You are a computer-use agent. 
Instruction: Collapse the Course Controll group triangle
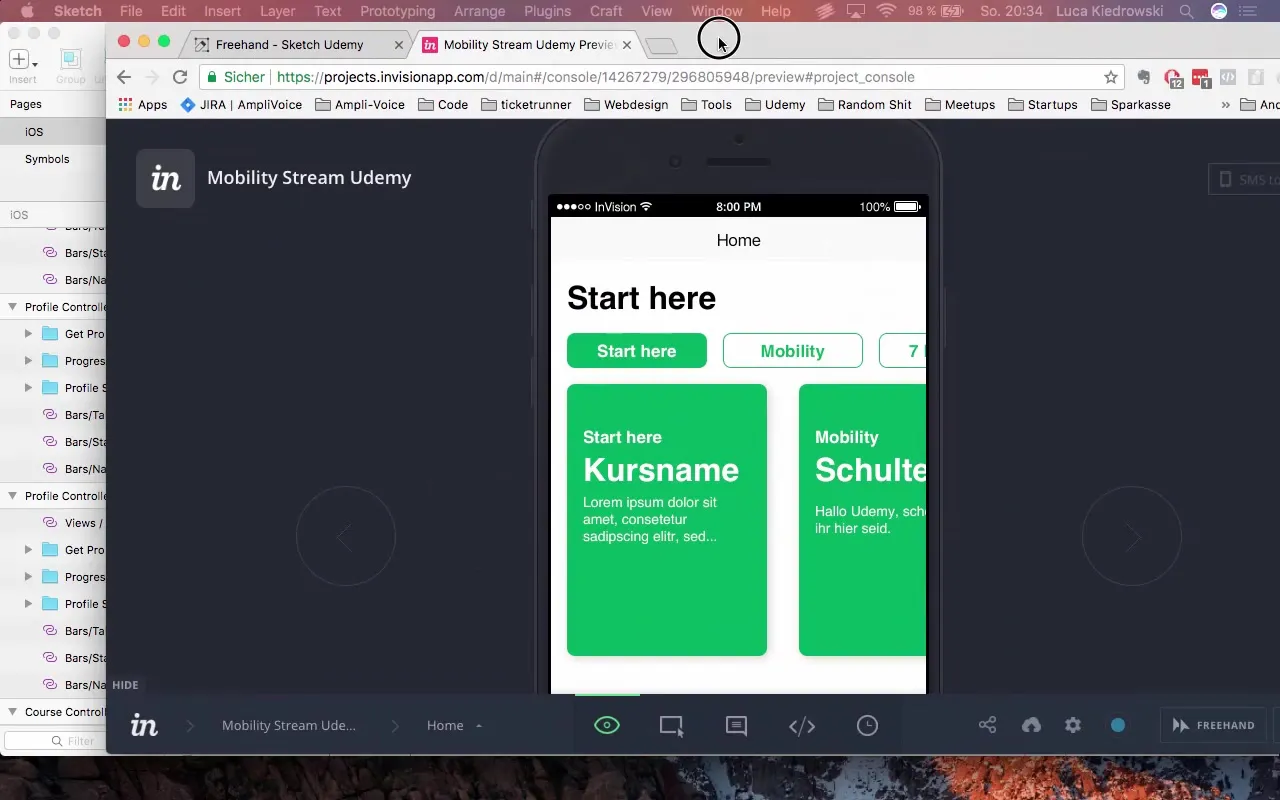point(13,712)
